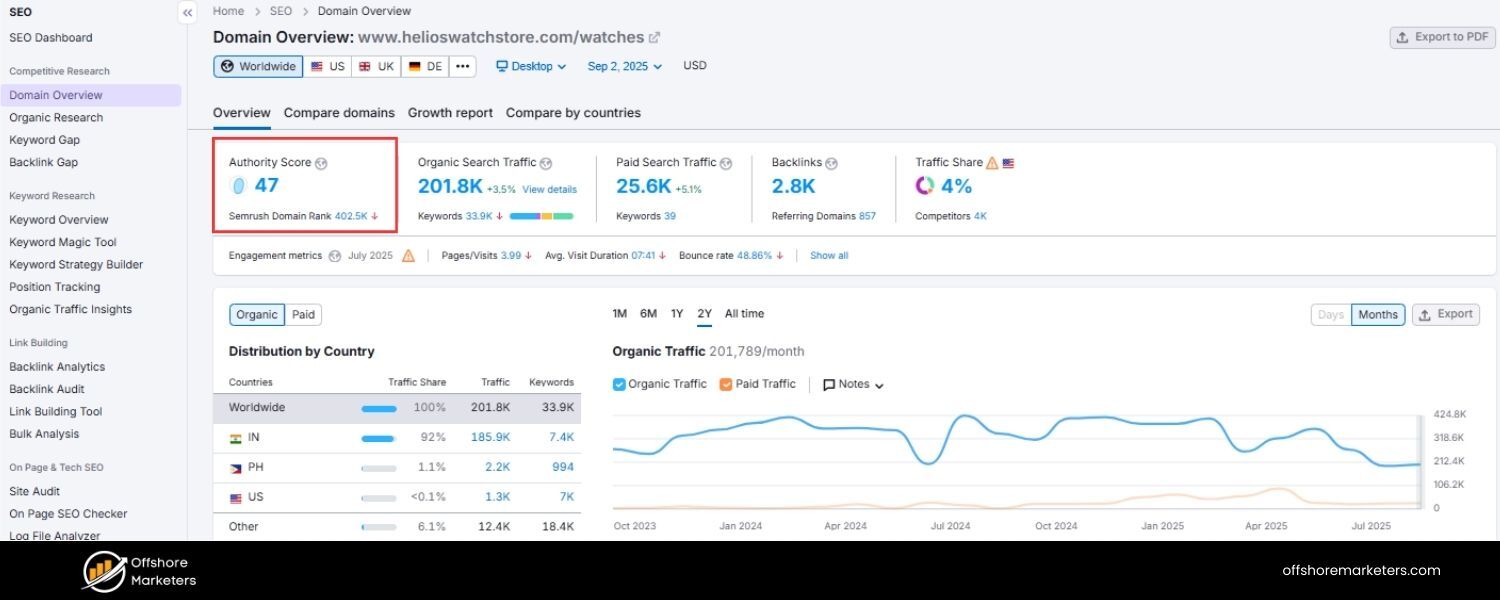
Task: Select the Months granularity option
Action: click(x=1378, y=314)
